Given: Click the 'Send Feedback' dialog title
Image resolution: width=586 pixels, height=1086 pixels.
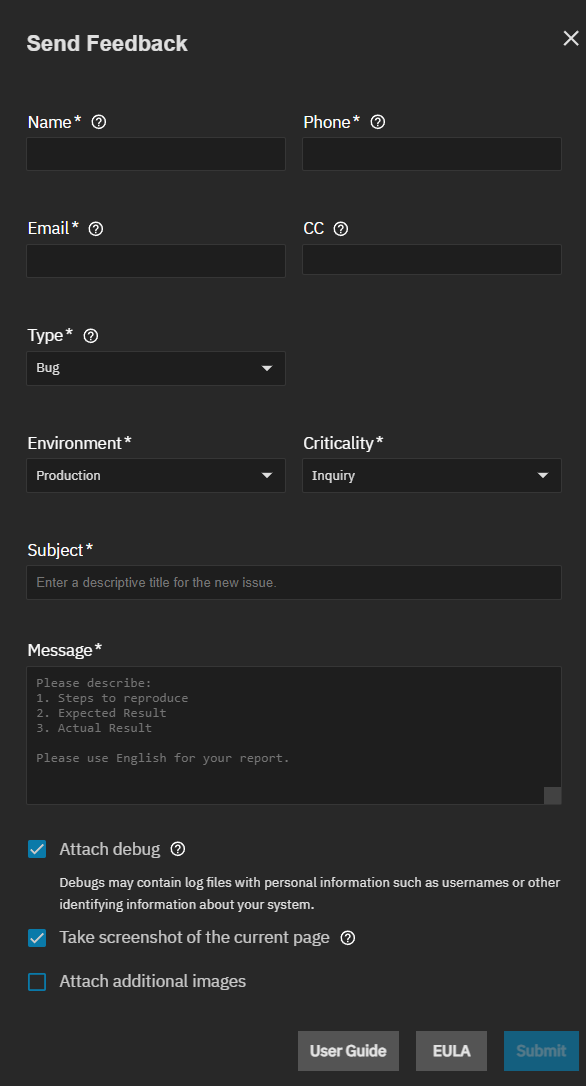Looking at the screenshot, I should point(107,43).
